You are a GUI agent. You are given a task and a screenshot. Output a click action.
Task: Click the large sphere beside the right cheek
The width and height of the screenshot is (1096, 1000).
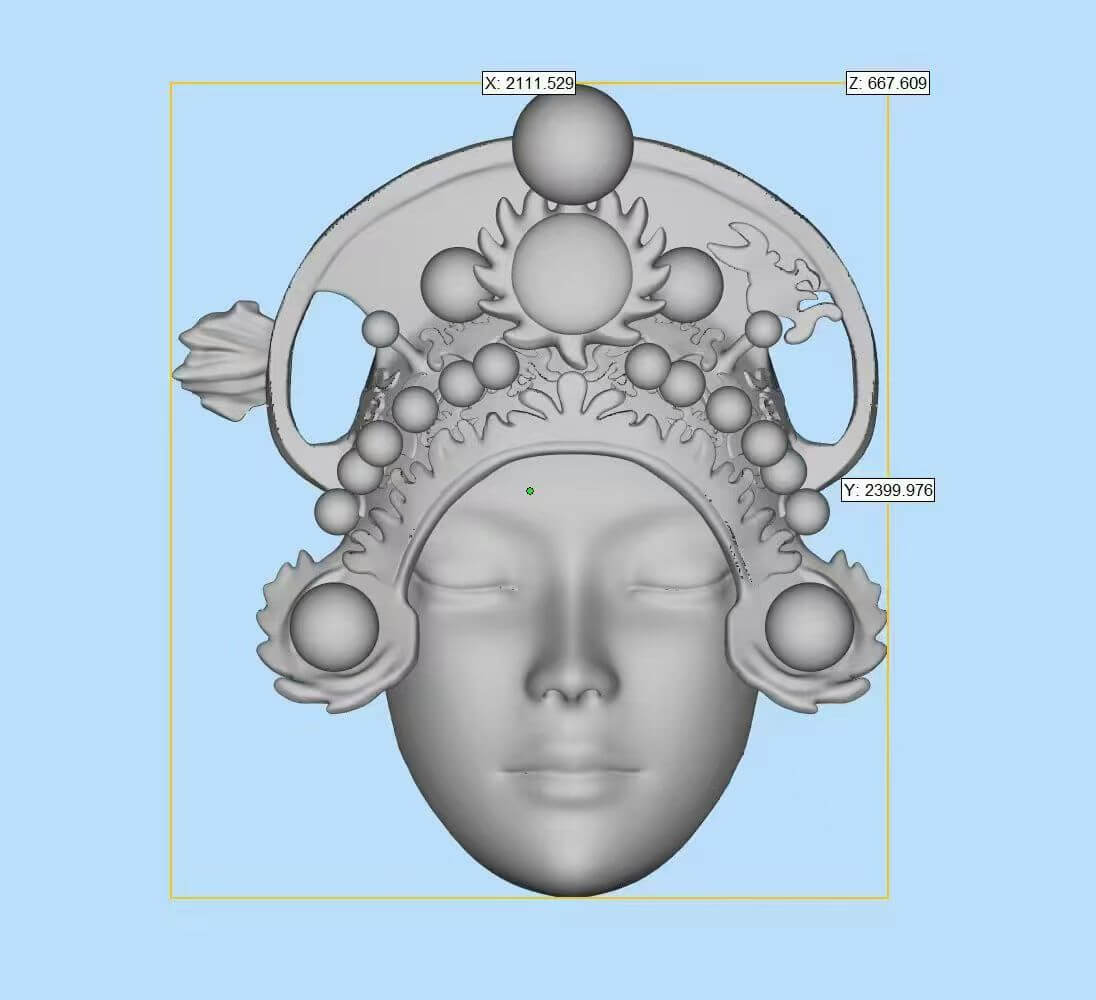(x=809, y=627)
